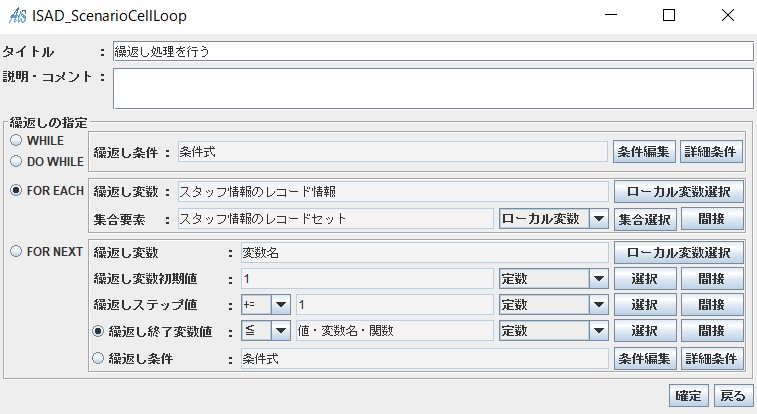Viewport: 757px width, 414px height.
Task: Click 条件編集 button beside WHILE condition
Action: coord(644,152)
